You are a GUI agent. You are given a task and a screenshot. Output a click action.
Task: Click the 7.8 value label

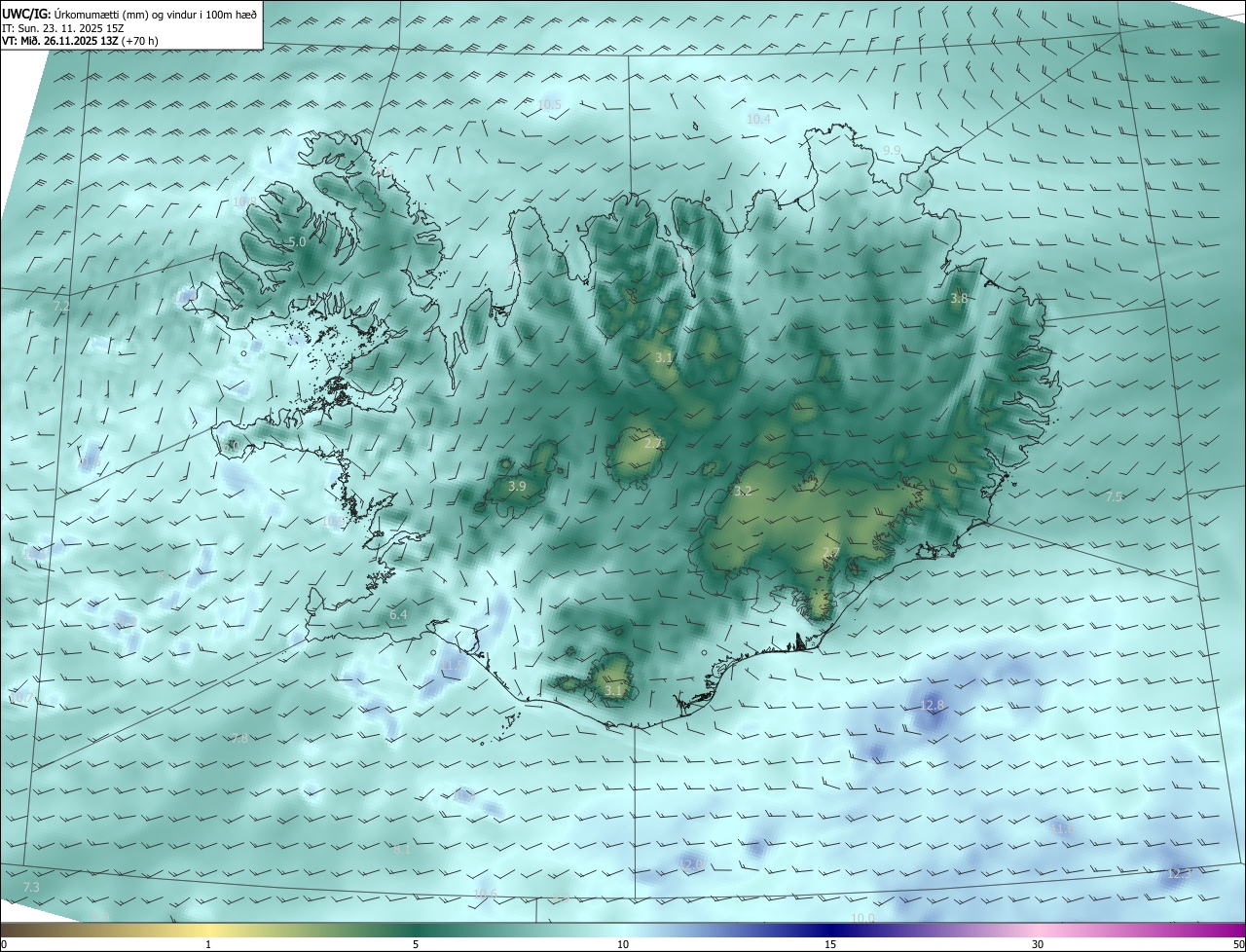[239, 739]
